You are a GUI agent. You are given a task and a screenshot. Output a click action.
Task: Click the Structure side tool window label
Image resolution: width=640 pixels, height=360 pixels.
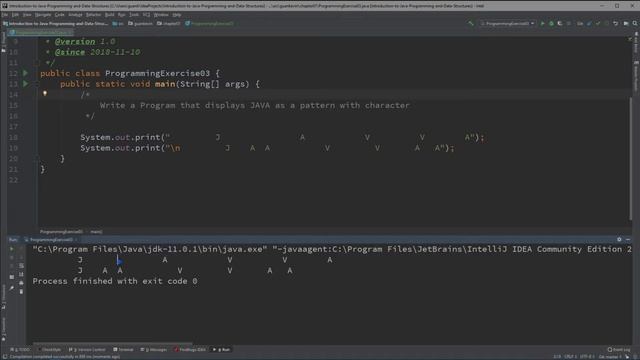click(x=3, y=298)
